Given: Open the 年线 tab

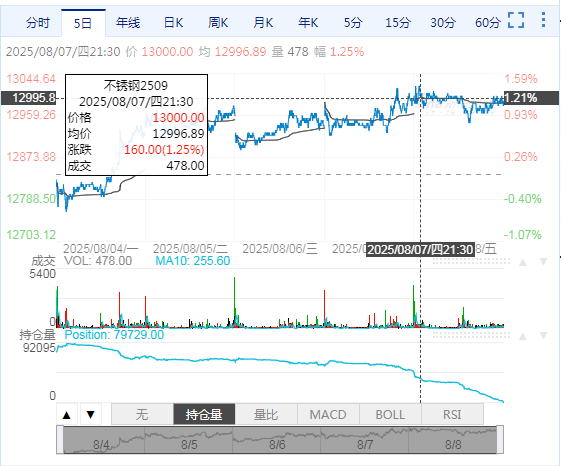Looking at the screenshot, I should (x=128, y=23).
